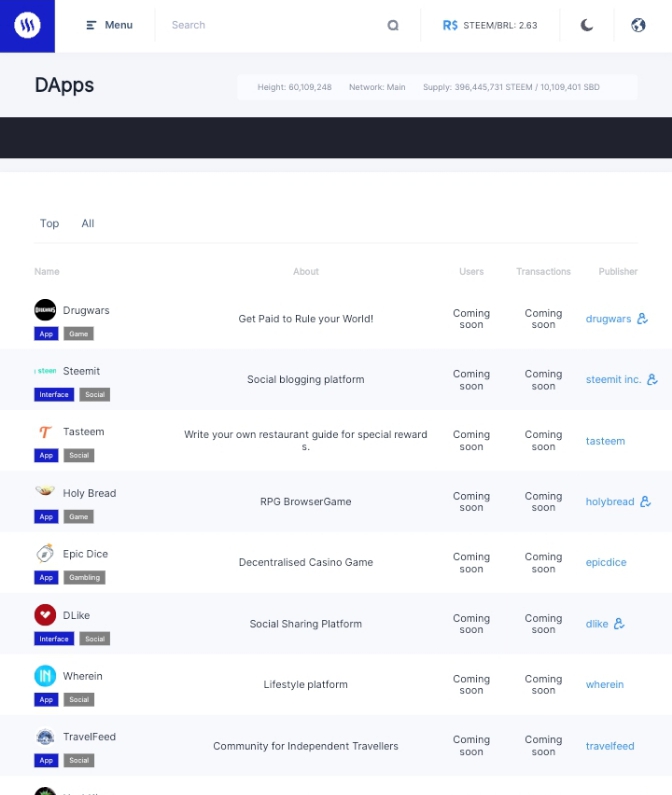Viewport: 672px width, 795px height.
Task: Click the Supply STEEM / SBD stat
Action: (x=511, y=87)
